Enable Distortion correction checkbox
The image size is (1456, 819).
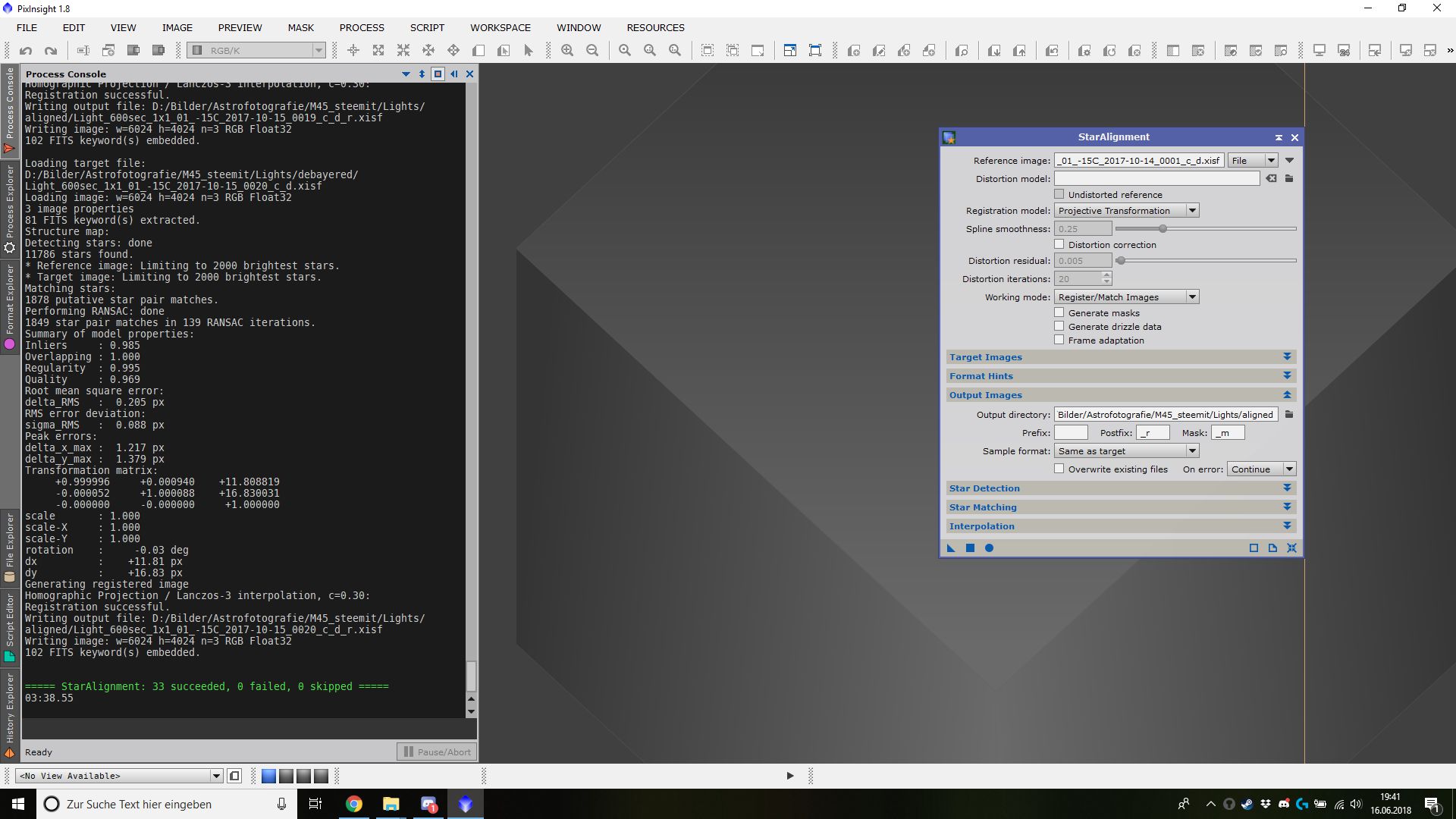pyautogui.click(x=1059, y=245)
